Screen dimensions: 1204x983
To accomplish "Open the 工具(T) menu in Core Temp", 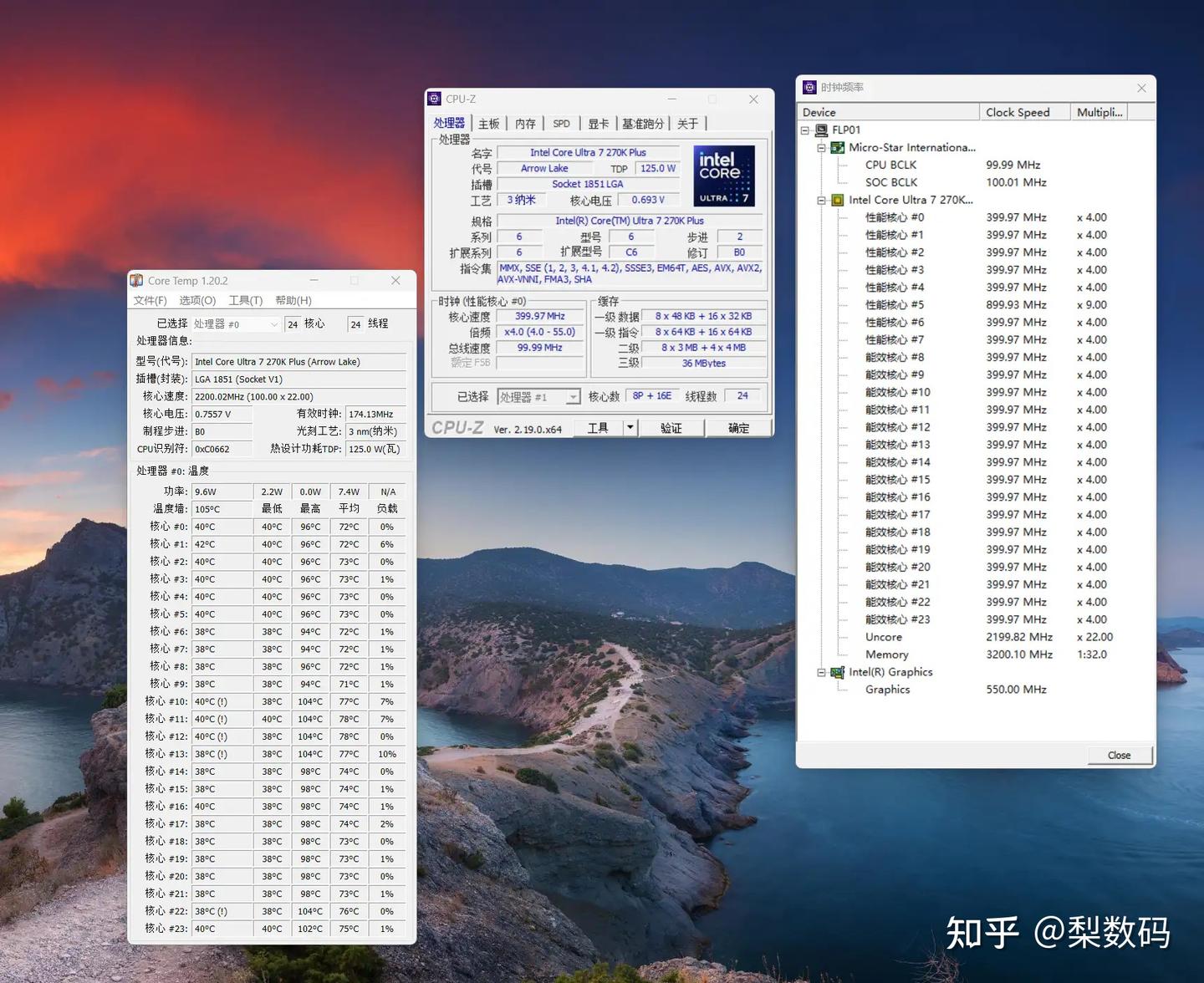I will pos(246,301).
